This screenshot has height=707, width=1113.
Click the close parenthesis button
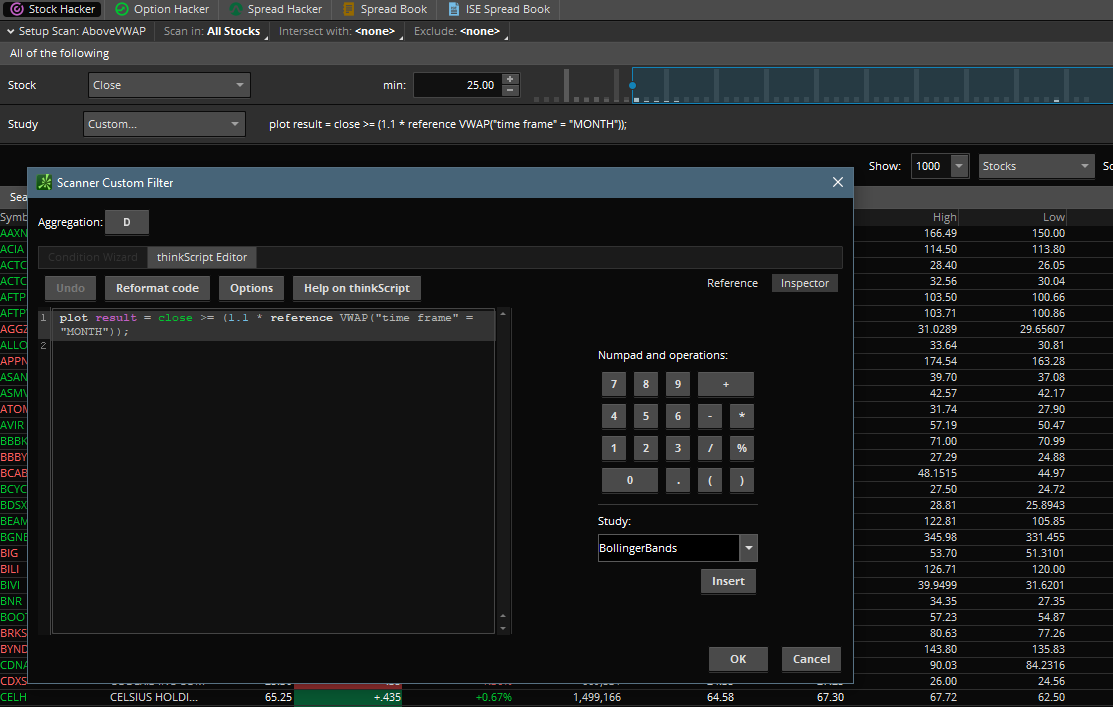(742, 481)
